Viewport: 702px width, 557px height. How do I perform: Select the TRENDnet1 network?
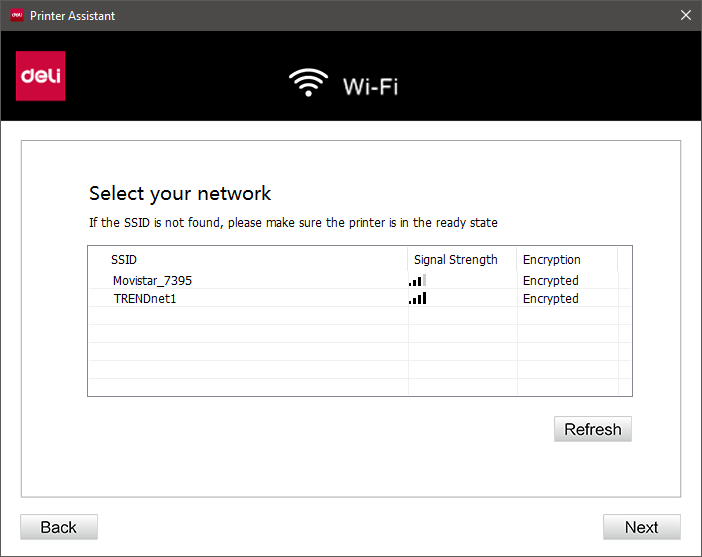tap(145, 298)
